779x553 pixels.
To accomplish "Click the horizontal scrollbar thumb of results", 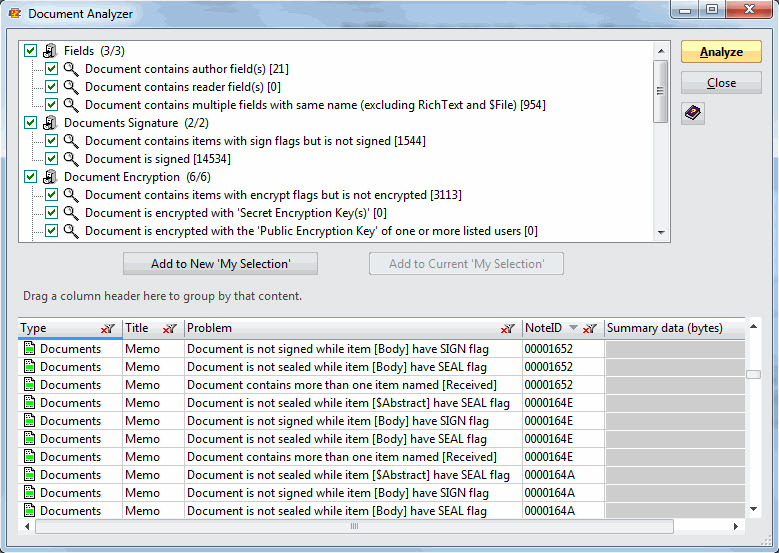I will pyautogui.click(x=354, y=526).
